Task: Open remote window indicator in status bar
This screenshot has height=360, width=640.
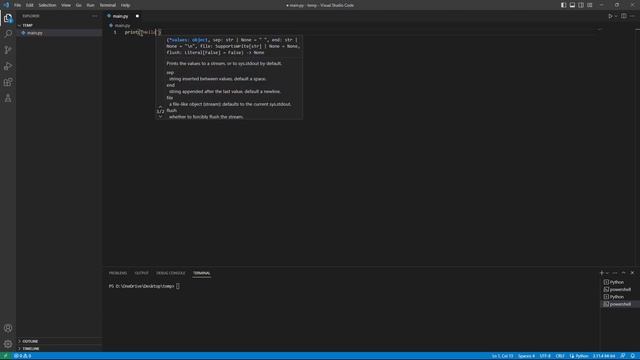Action: (5, 356)
